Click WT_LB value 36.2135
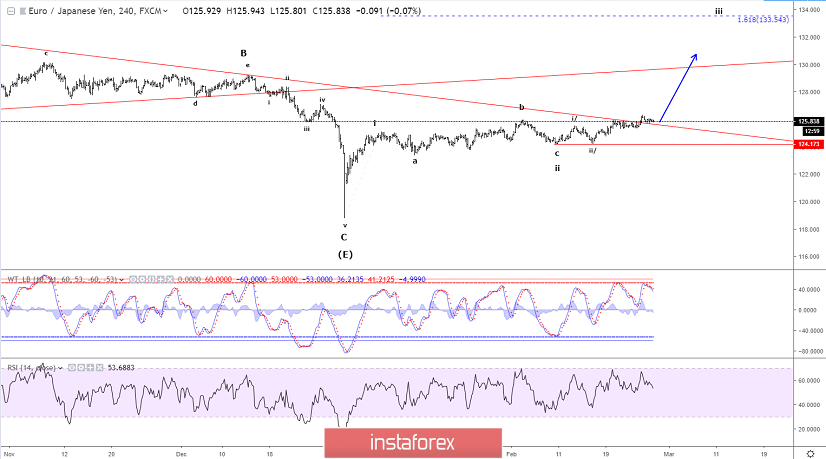The width and height of the screenshot is (826, 459). coord(350,279)
